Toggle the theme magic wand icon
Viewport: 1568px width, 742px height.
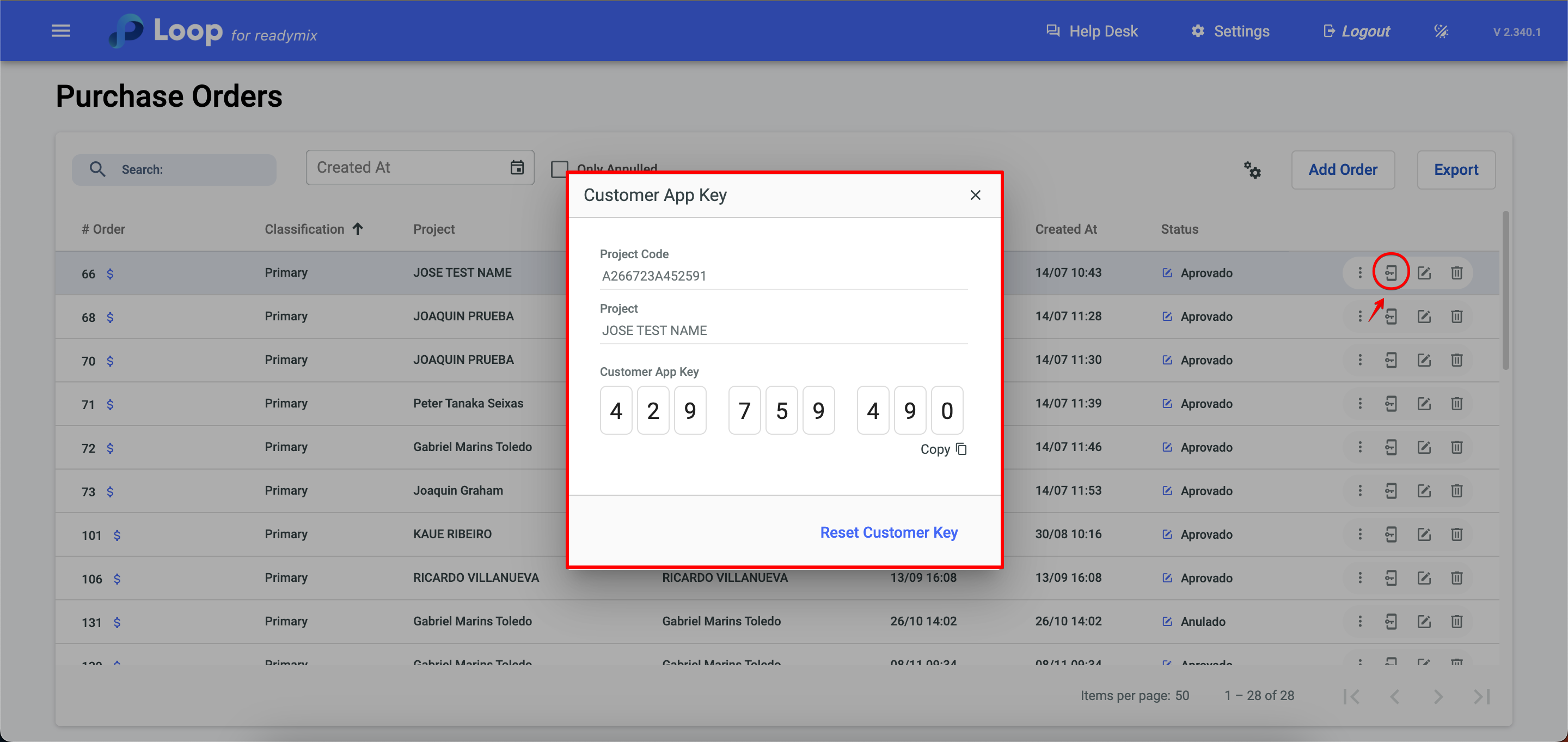[x=1441, y=31]
